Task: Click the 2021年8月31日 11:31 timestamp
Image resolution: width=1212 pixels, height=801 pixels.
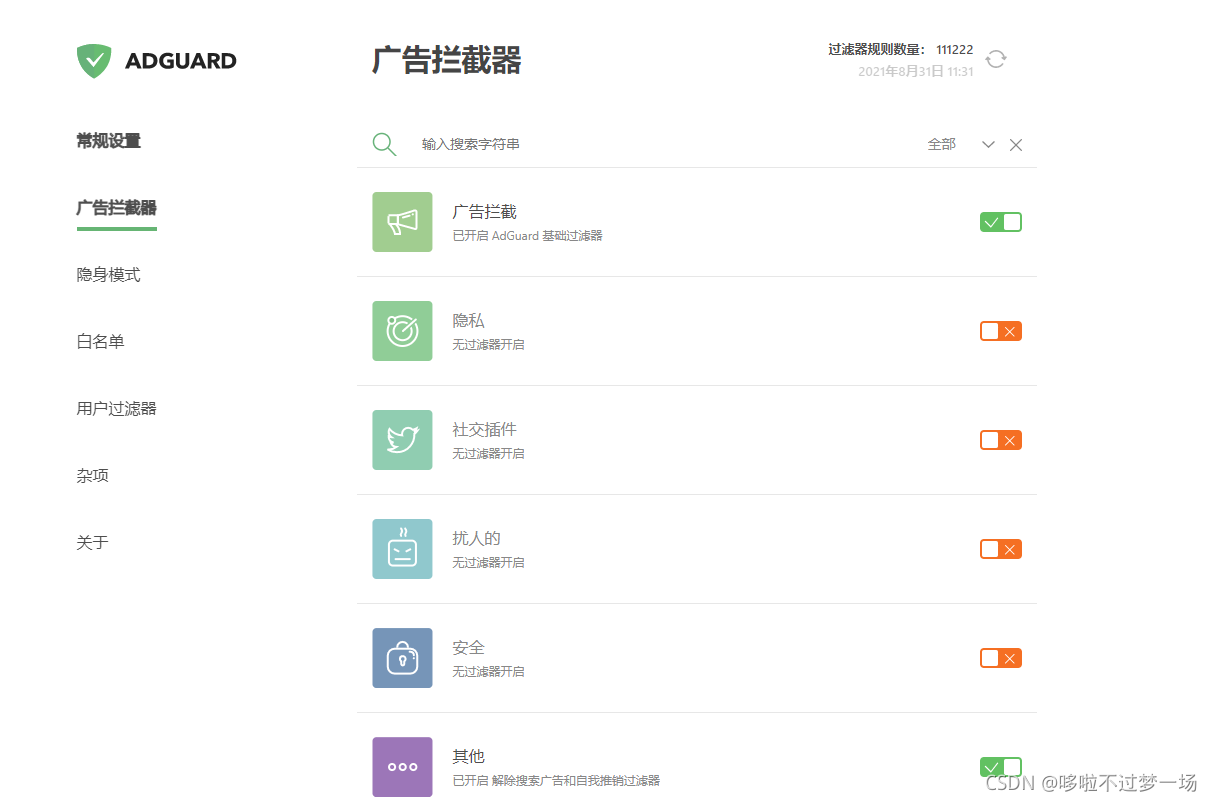Action: 916,72
